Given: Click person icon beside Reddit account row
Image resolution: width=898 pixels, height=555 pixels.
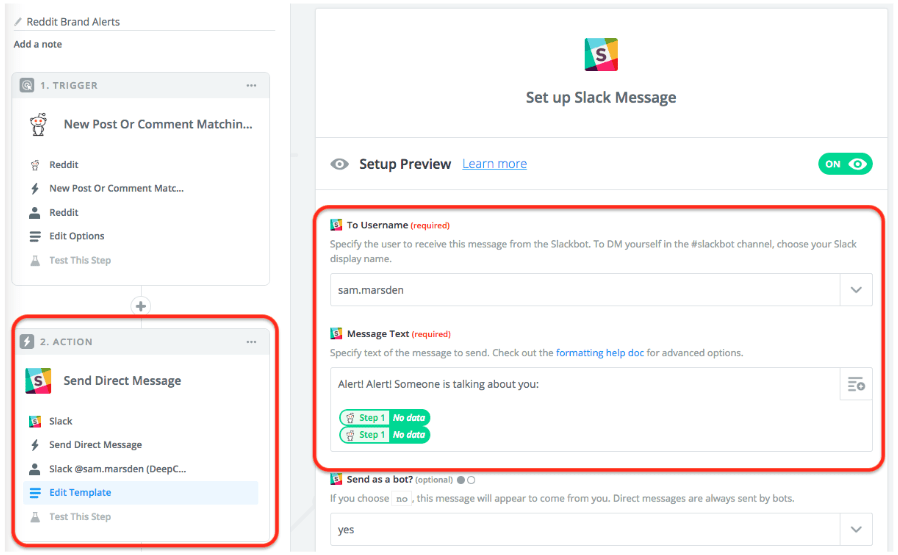Looking at the screenshot, I should (35, 212).
